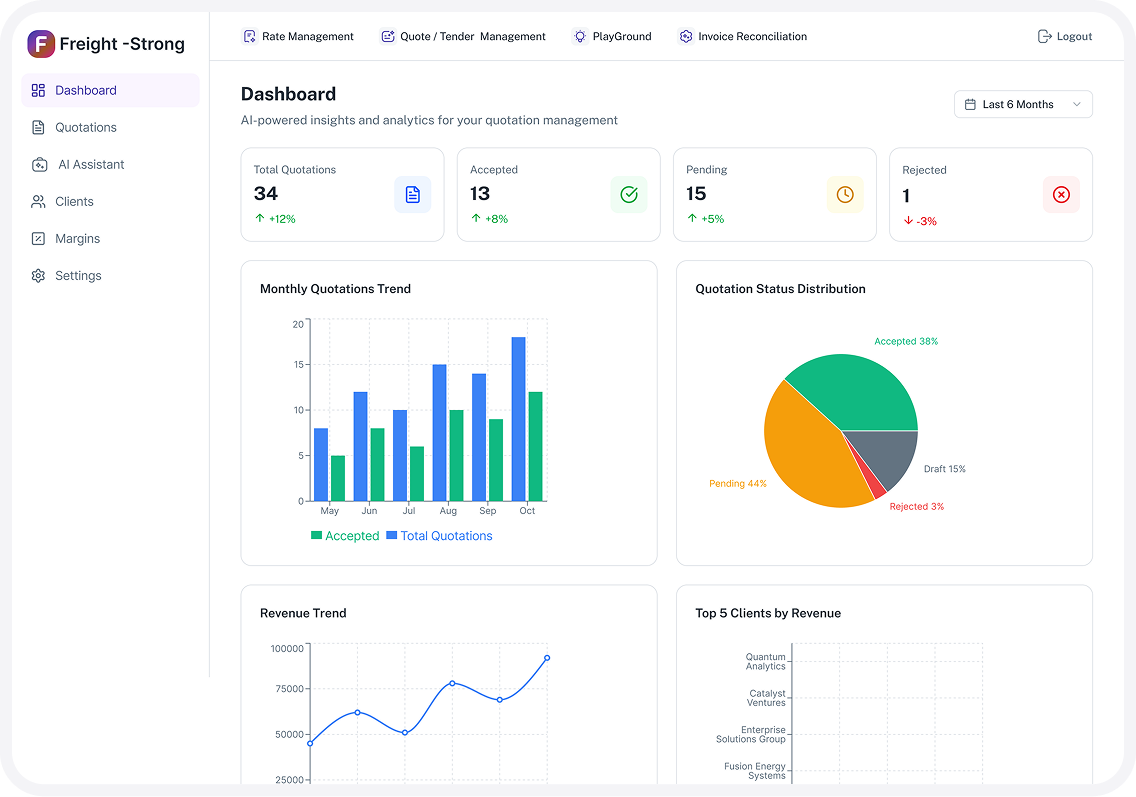Click the Total Quotations document icon

tap(412, 195)
